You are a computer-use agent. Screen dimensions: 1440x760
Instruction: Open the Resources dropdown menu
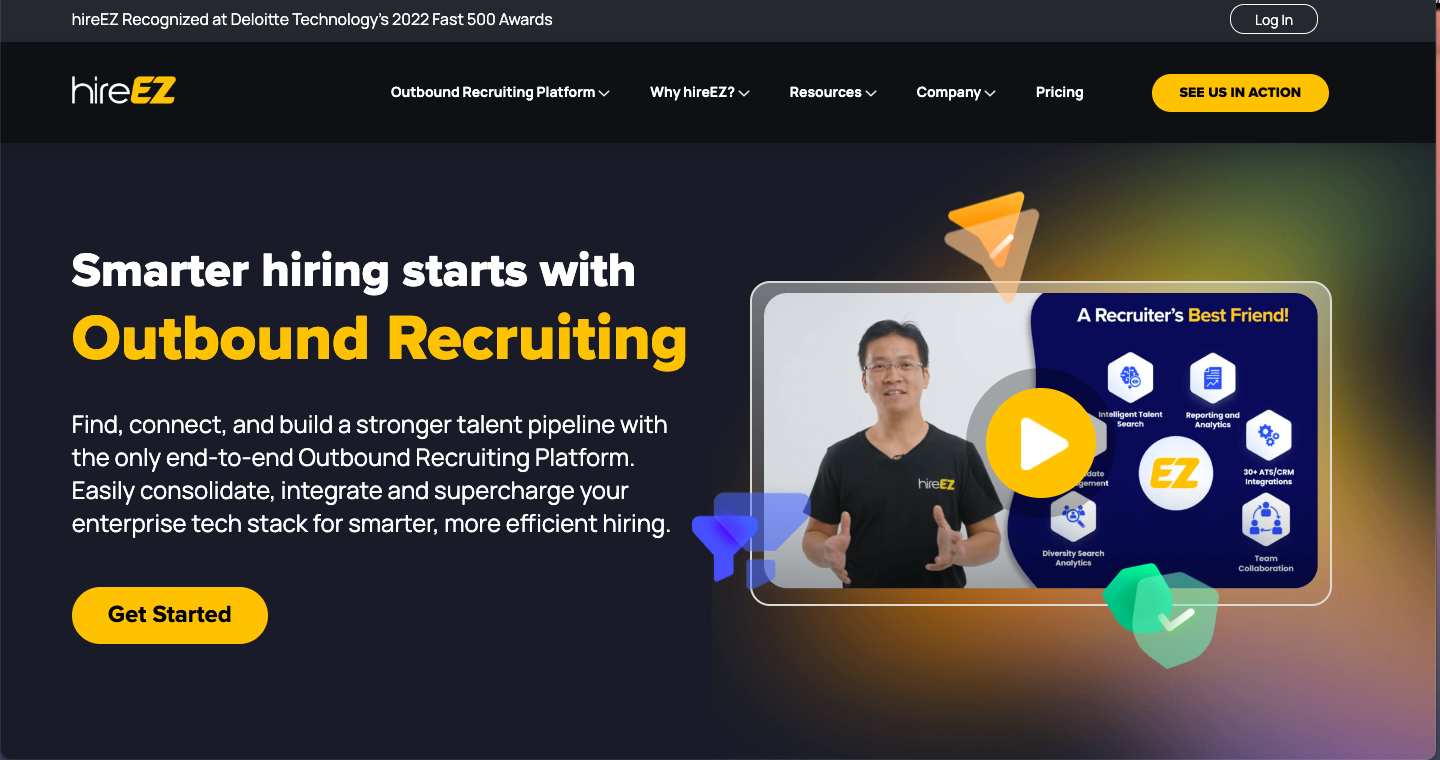pyautogui.click(x=833, y=92)
